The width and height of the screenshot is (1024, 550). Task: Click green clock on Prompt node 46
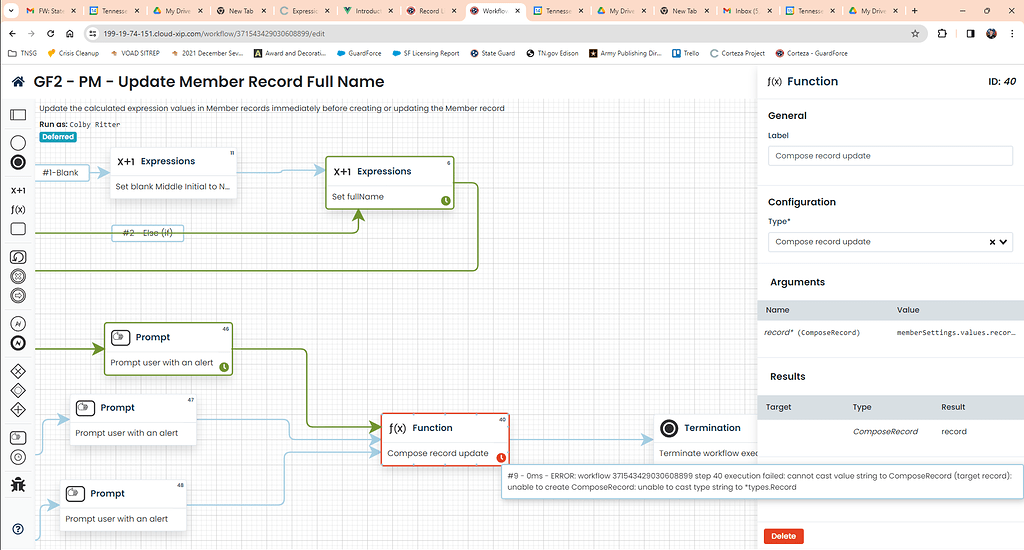pyautogui.click(x=224, y=367)
